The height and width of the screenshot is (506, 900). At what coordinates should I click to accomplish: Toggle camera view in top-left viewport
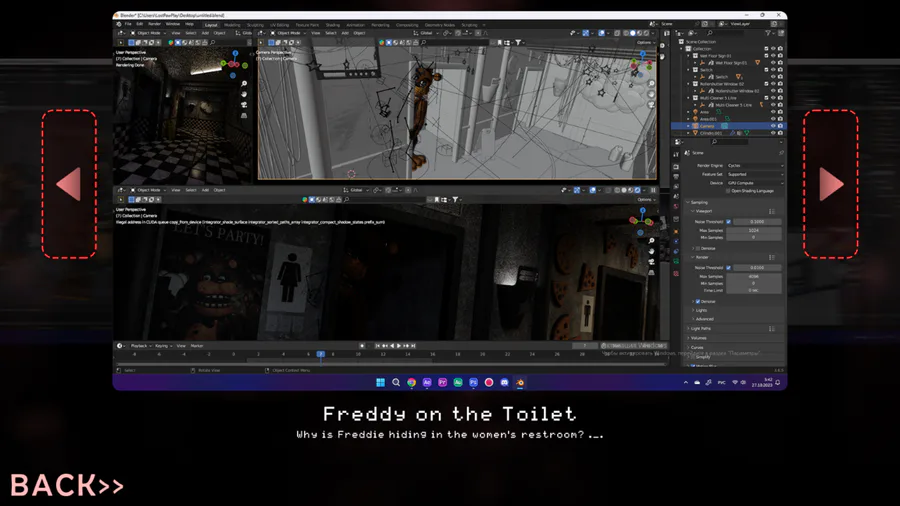244,104
